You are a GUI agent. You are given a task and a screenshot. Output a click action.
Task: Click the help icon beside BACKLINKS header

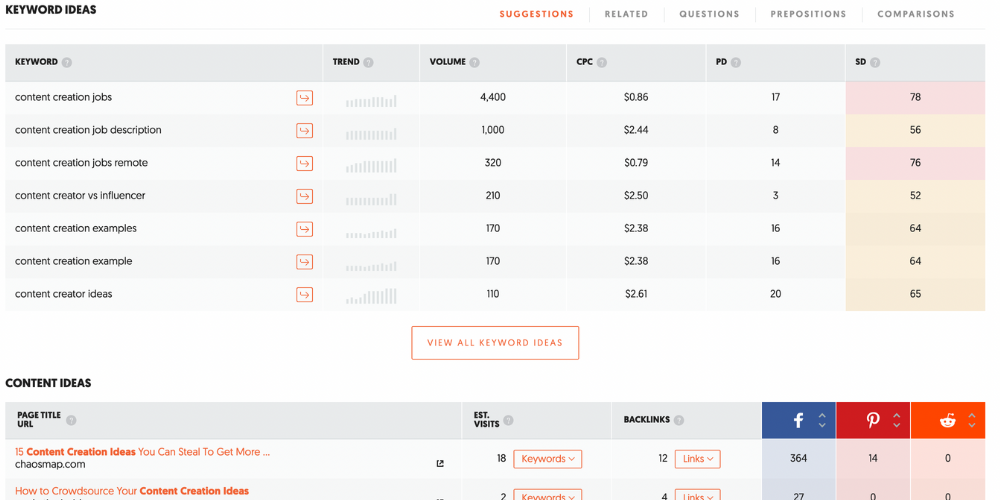[x=679, y=420]
